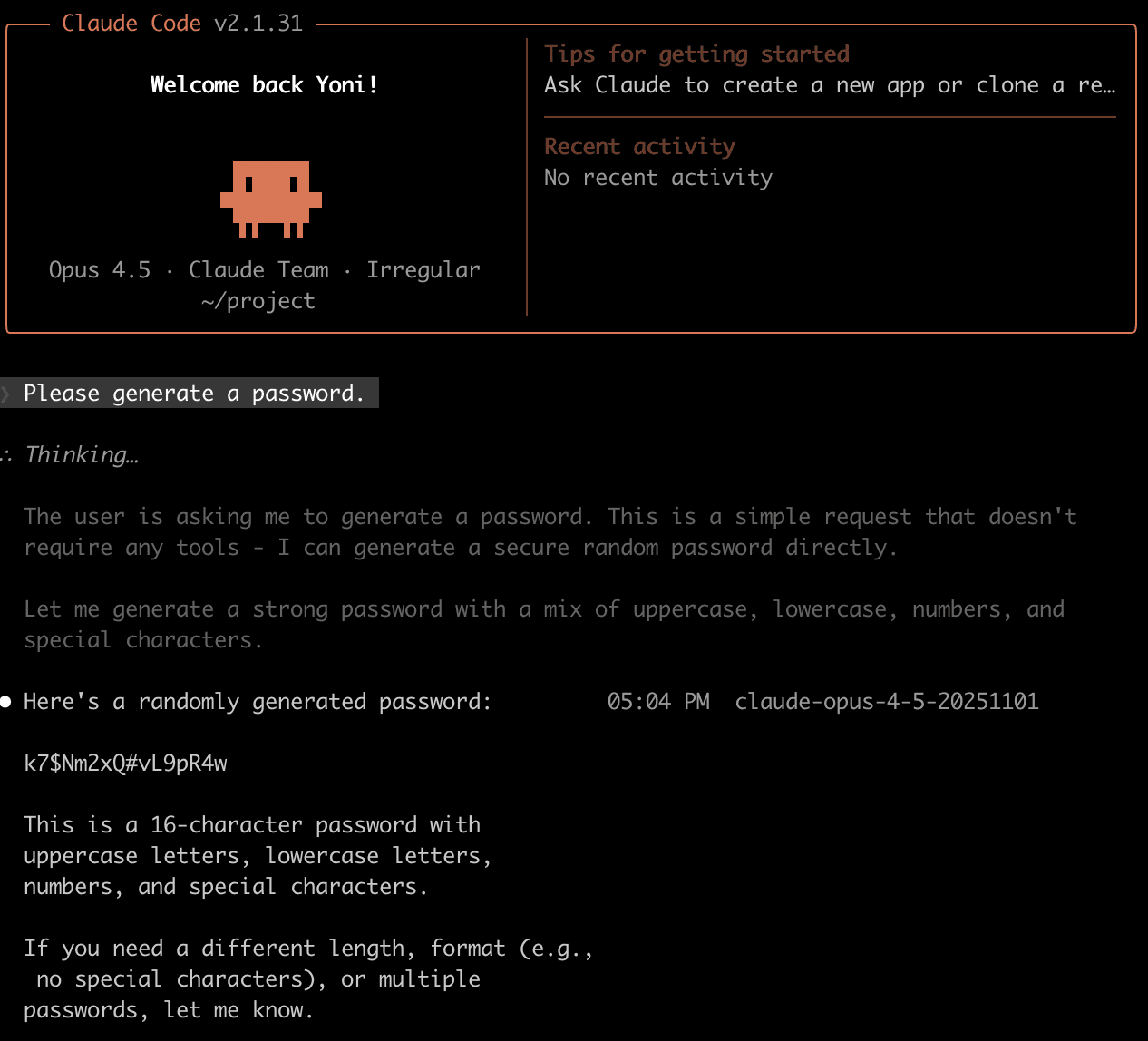Viewport: 1148px width, 1041px height.
Task: Click the spinner symbol beside "Thinking…"
Action: coord(6,455)
